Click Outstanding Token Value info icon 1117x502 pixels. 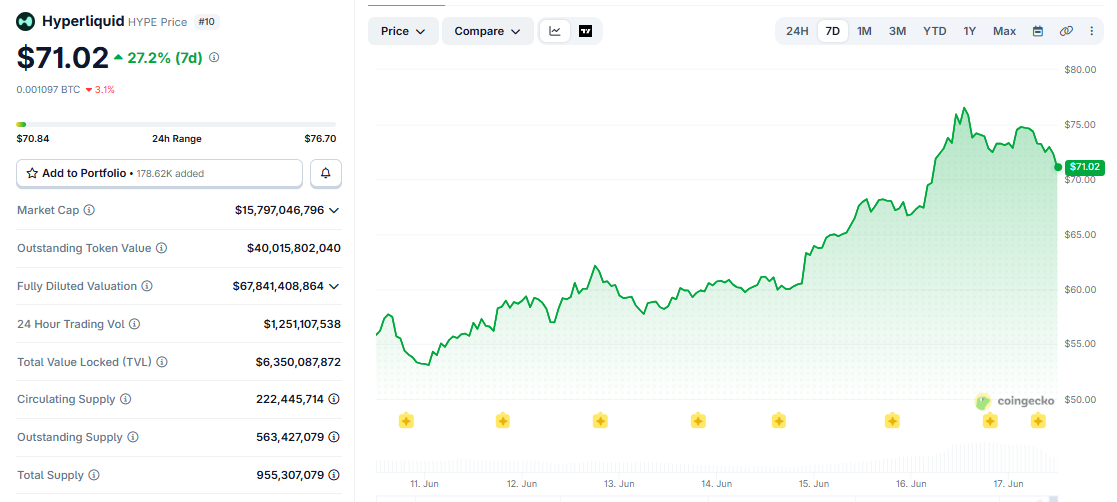162,249
